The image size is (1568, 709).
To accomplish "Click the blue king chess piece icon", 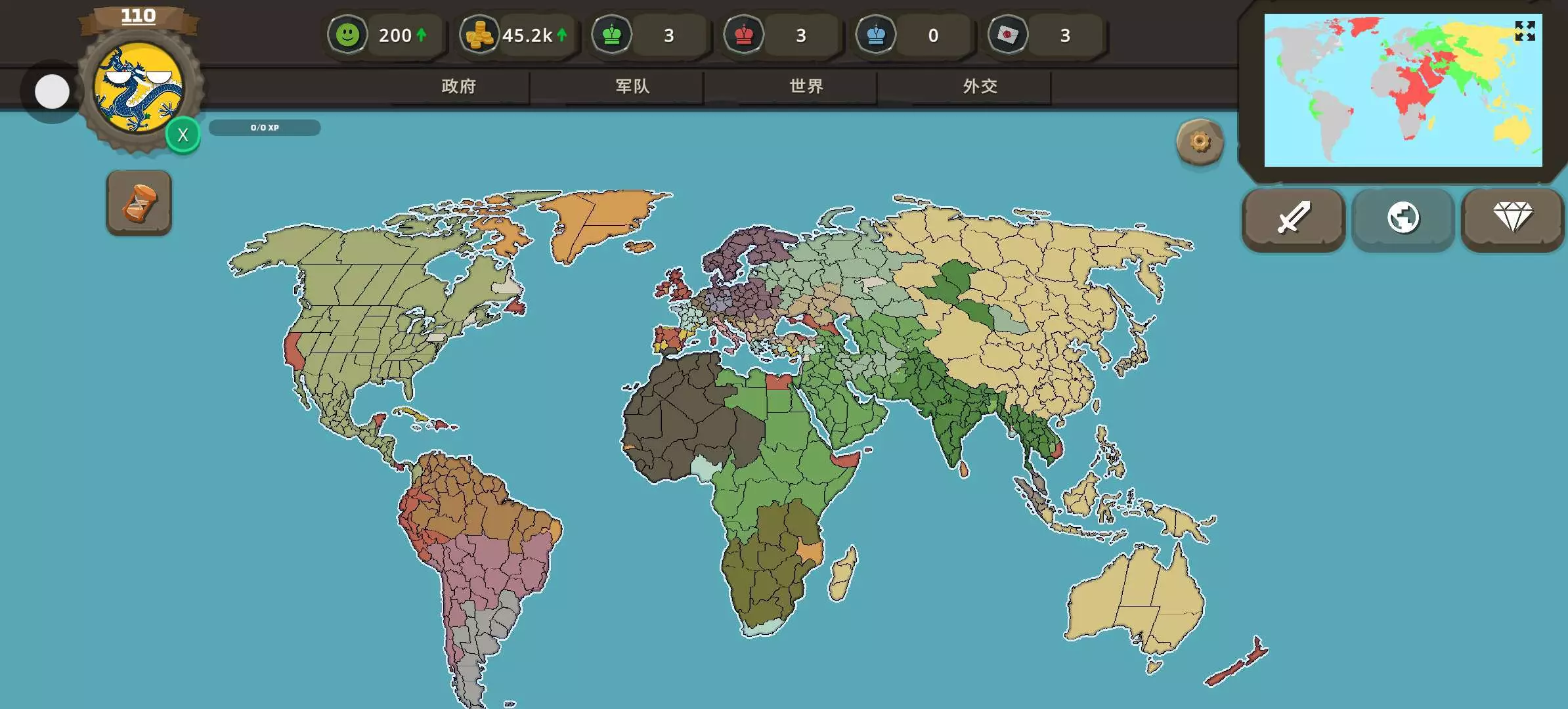I will click(x=876, y=35).
